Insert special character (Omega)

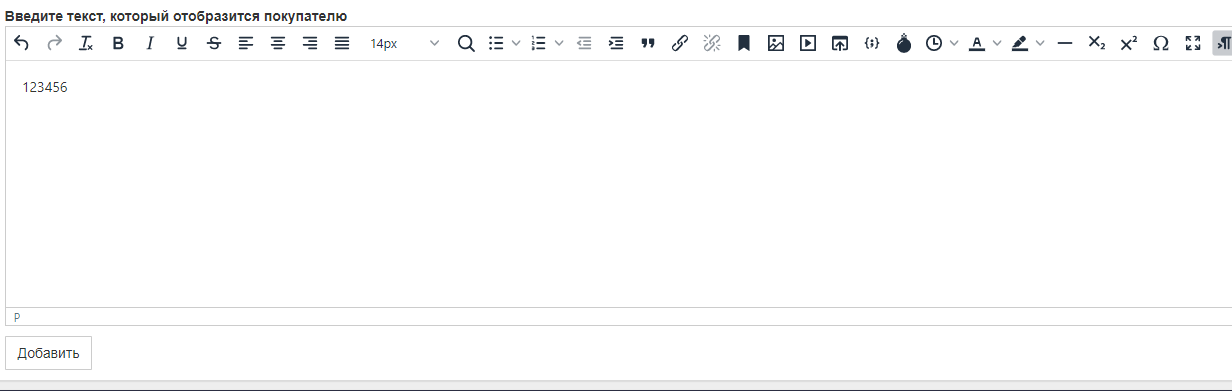1161,43
